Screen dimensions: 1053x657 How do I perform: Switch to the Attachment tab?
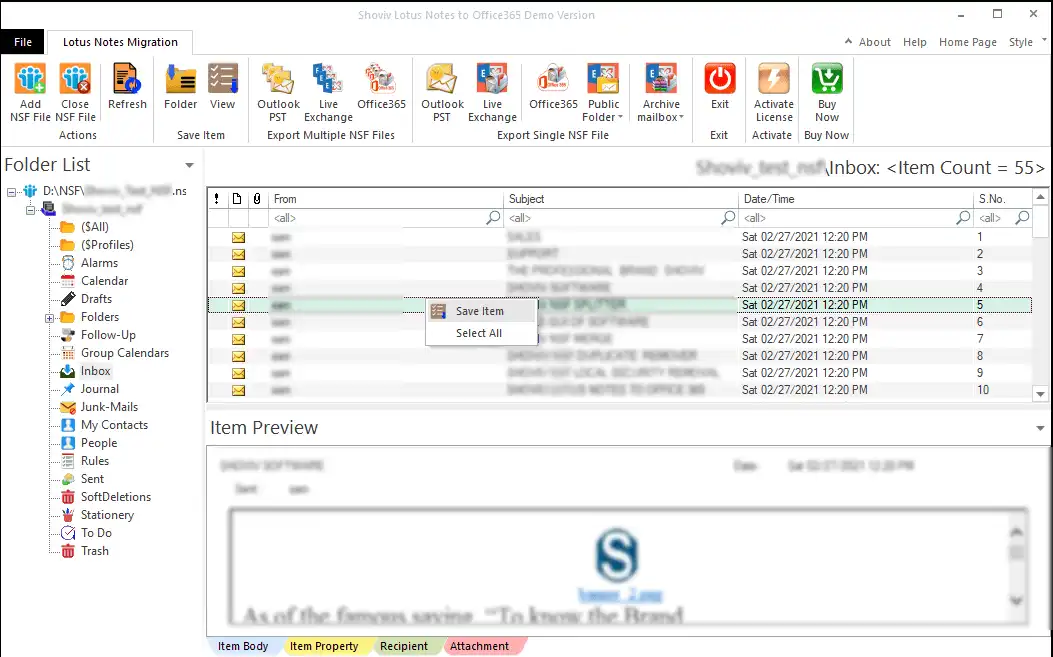[x=479, y=646]
